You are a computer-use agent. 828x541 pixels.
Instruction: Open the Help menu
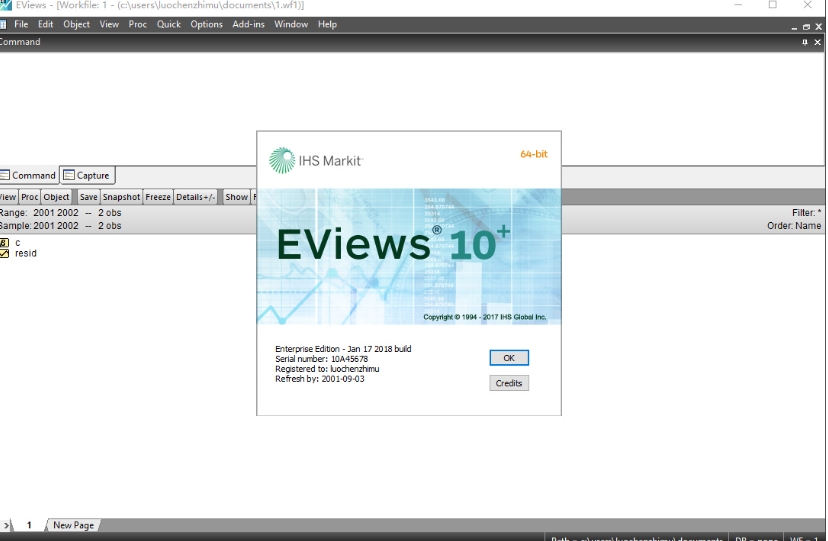point(327,24)
